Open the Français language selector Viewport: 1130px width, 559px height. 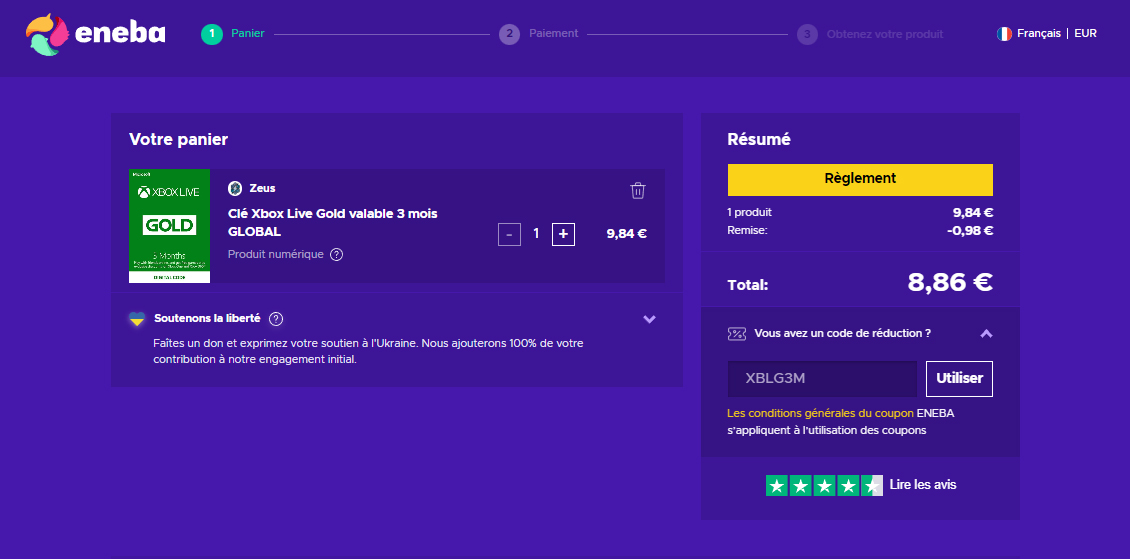[1038, 34]
